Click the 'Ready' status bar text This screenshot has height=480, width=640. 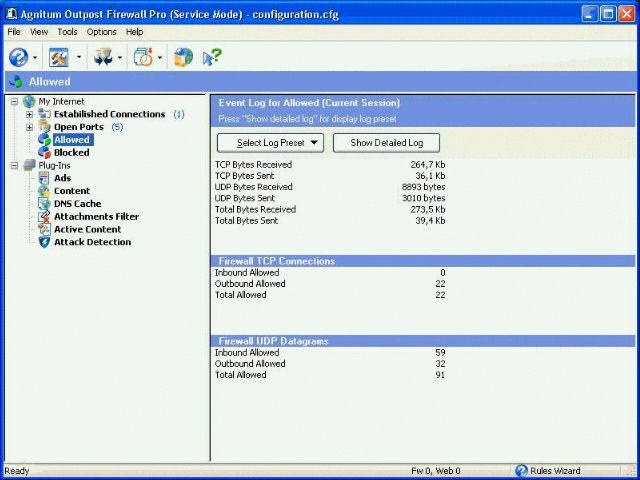pos(17,471)
